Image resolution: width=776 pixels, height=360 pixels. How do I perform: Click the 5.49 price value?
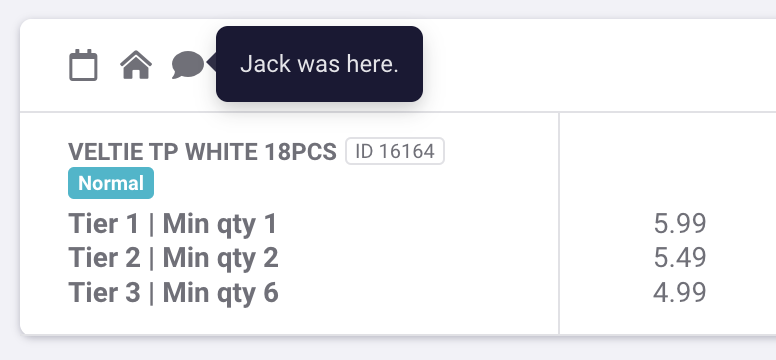(680, 258)
